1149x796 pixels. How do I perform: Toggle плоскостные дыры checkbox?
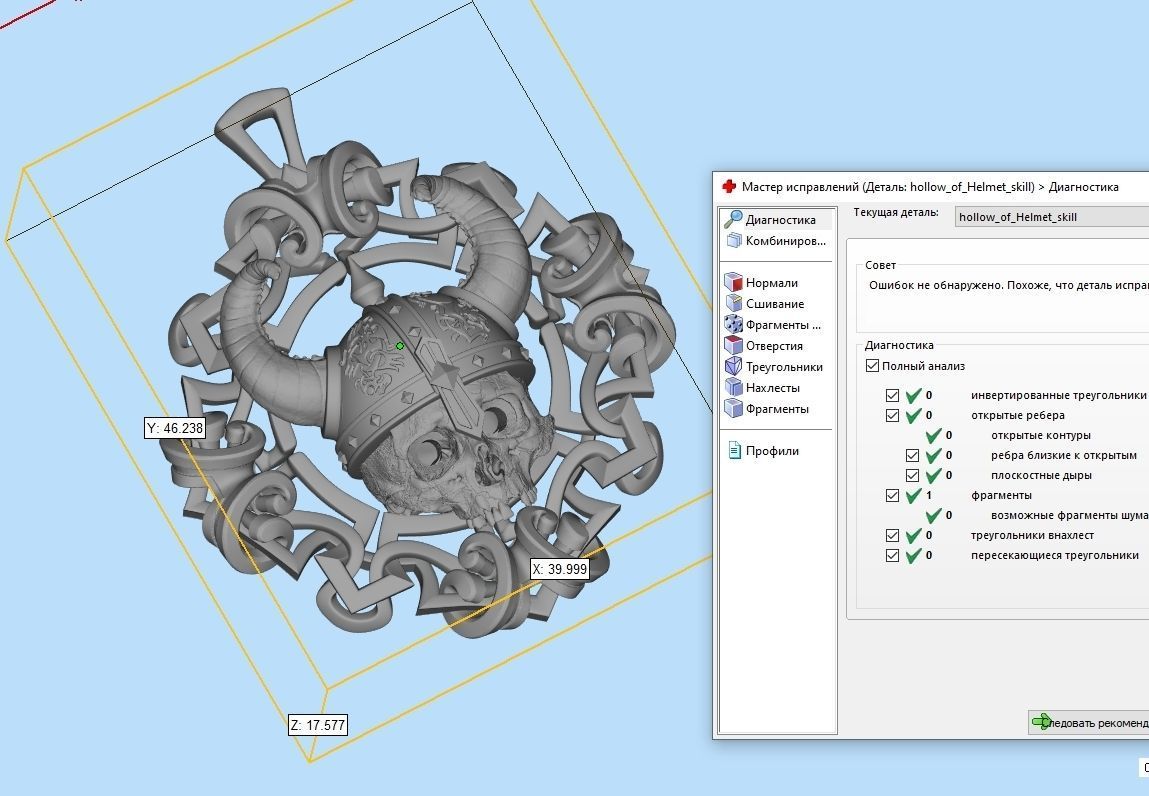(x=912, y=475)
